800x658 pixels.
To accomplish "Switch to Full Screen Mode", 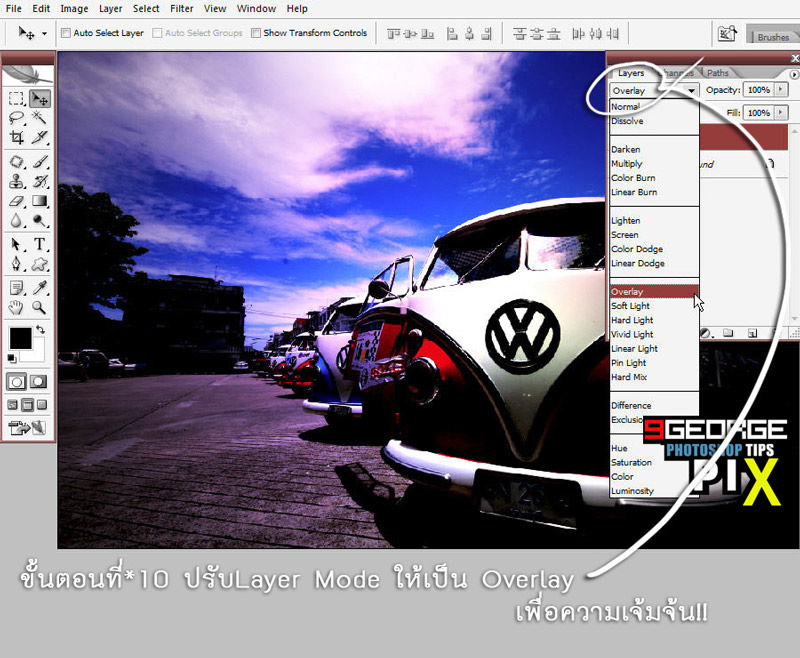I will [x=42, y=406].
